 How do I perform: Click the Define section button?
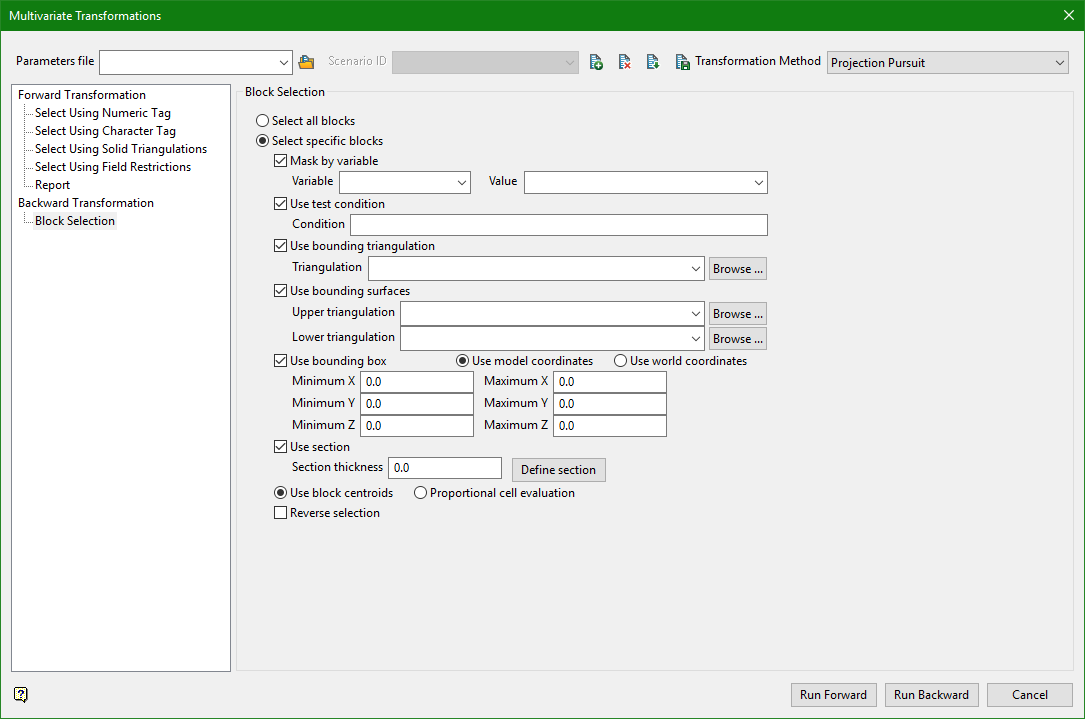[558, 470]
